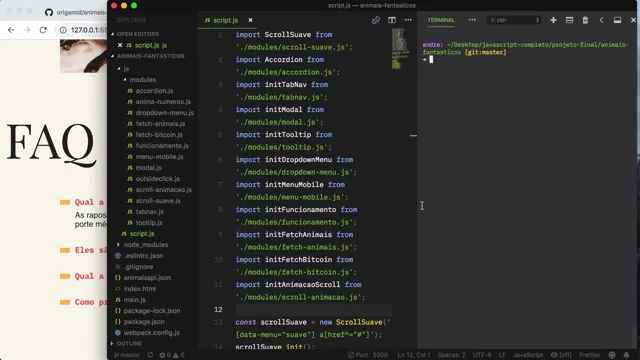
Task: Open funcionamento.js in explorer
Action: pos(158,146)
